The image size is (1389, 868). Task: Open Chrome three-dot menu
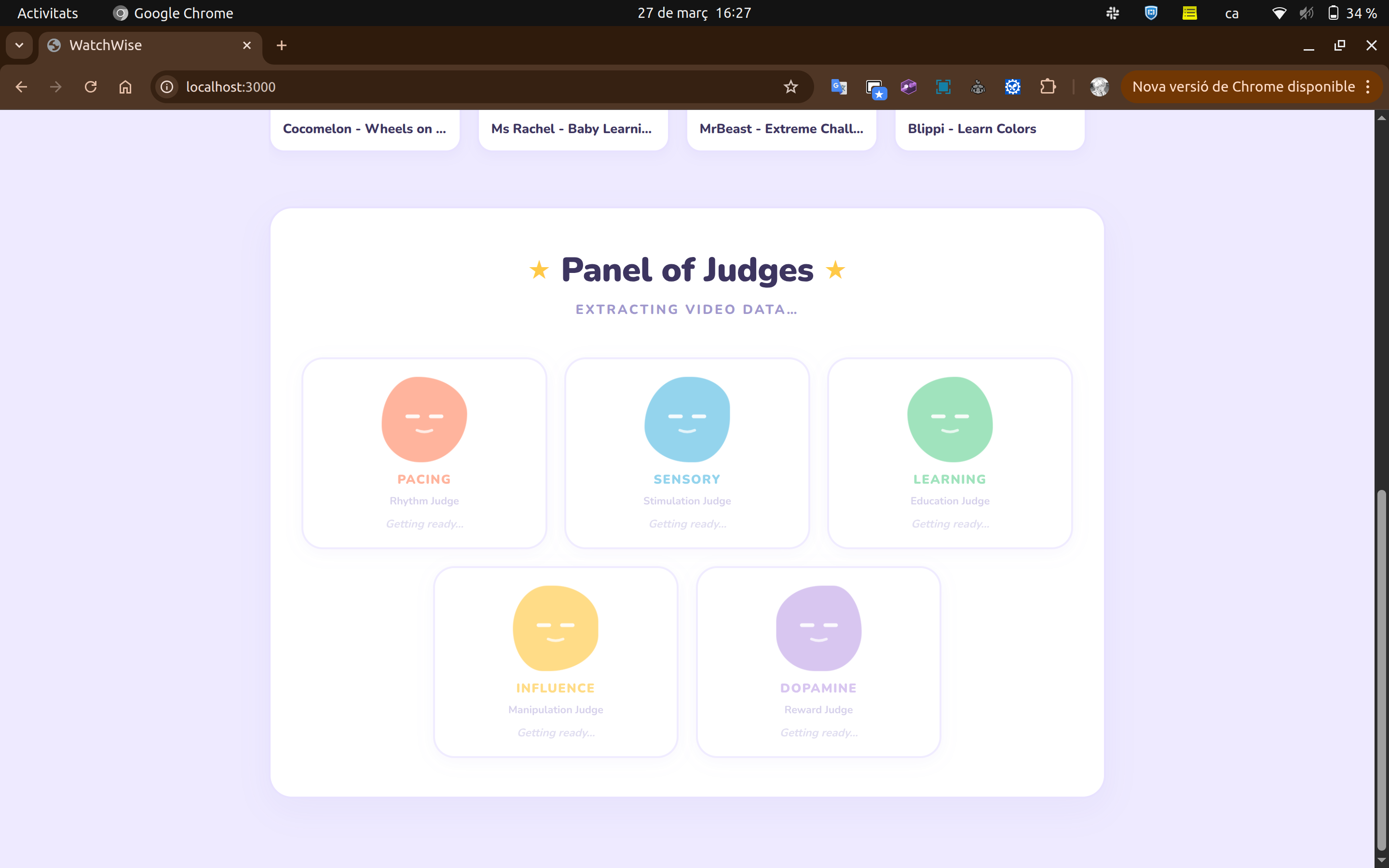click(1368, 87)
